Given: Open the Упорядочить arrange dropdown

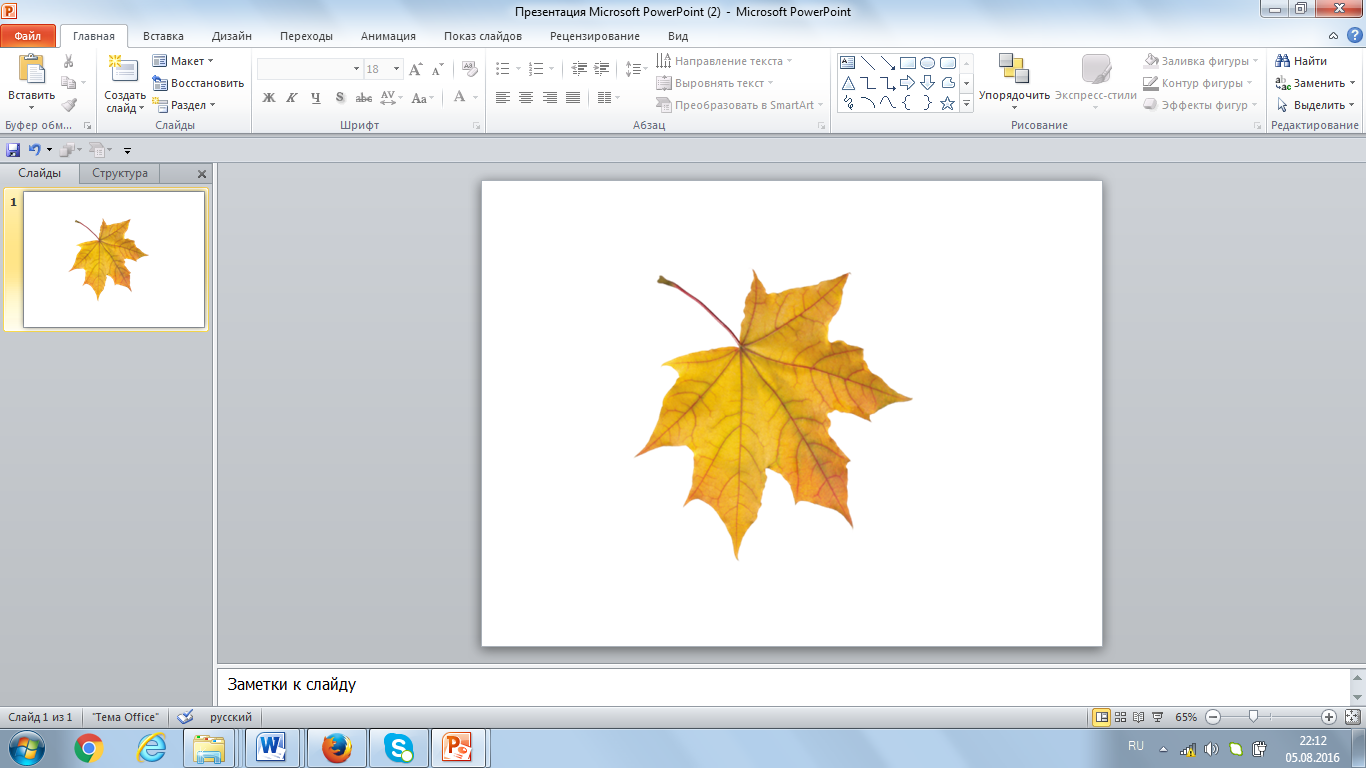Looking at the screenshot, I should click(x=1014, y=83).
